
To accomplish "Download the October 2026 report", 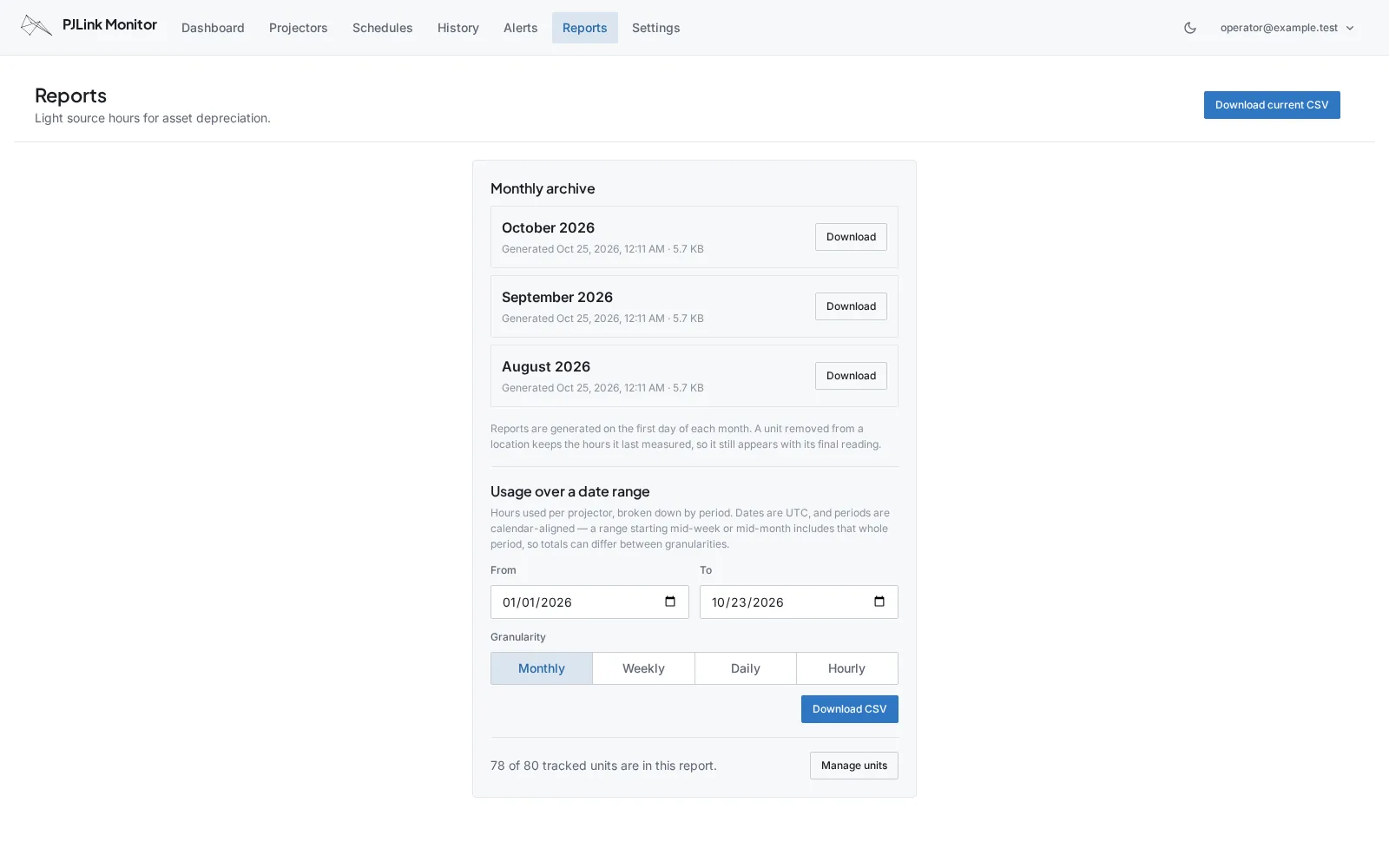I will (851, 237).
